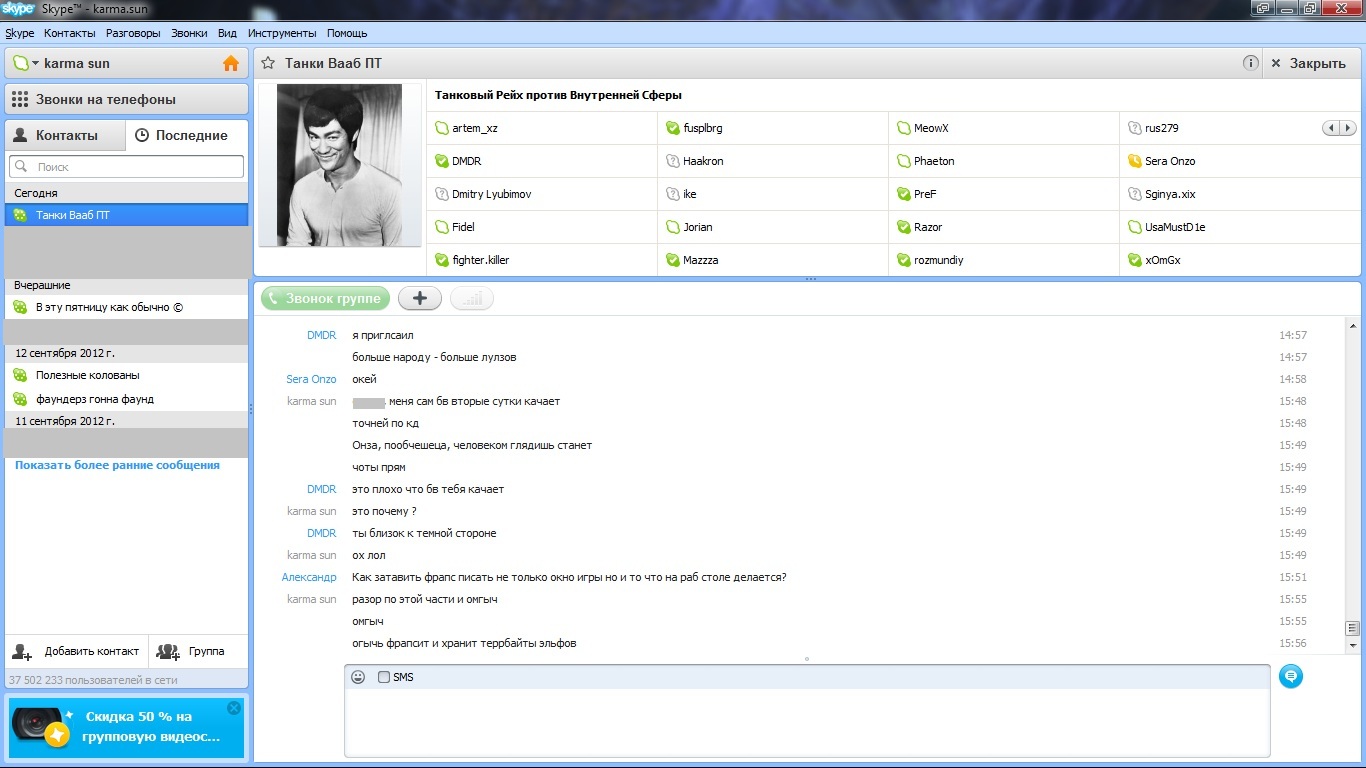1366x768 pixels.
Task: Click the plus button to add people
Action: coord(420,298)
